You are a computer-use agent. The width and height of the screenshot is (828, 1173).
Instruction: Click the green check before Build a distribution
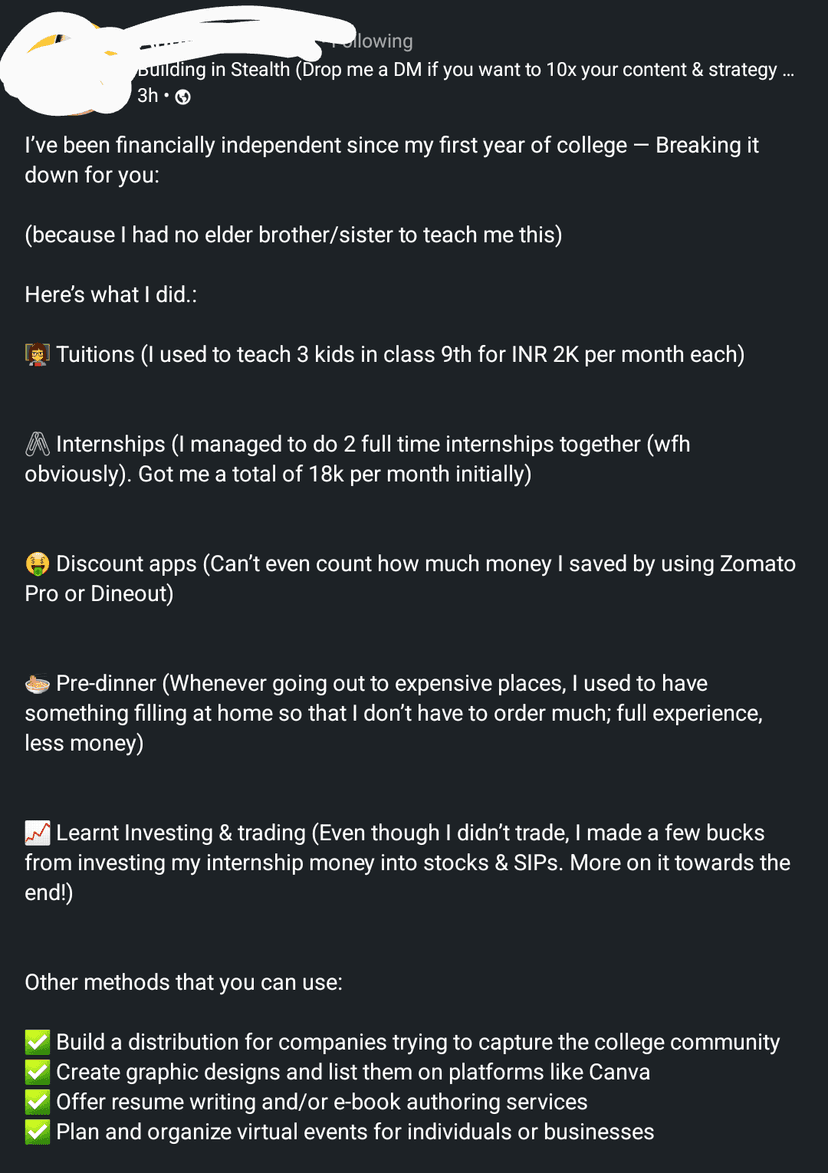[37, 1042]
